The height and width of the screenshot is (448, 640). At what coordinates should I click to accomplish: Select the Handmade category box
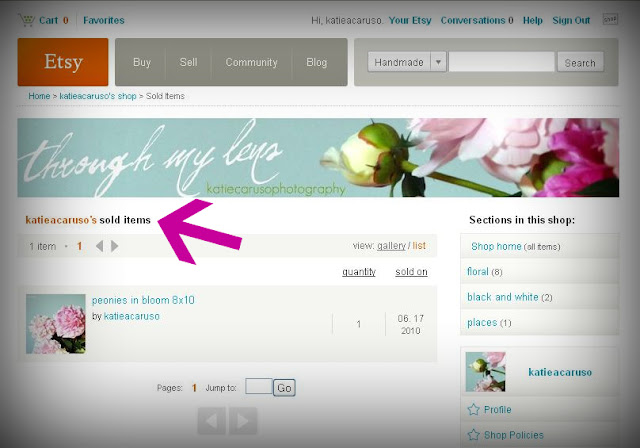click(399, 62)
